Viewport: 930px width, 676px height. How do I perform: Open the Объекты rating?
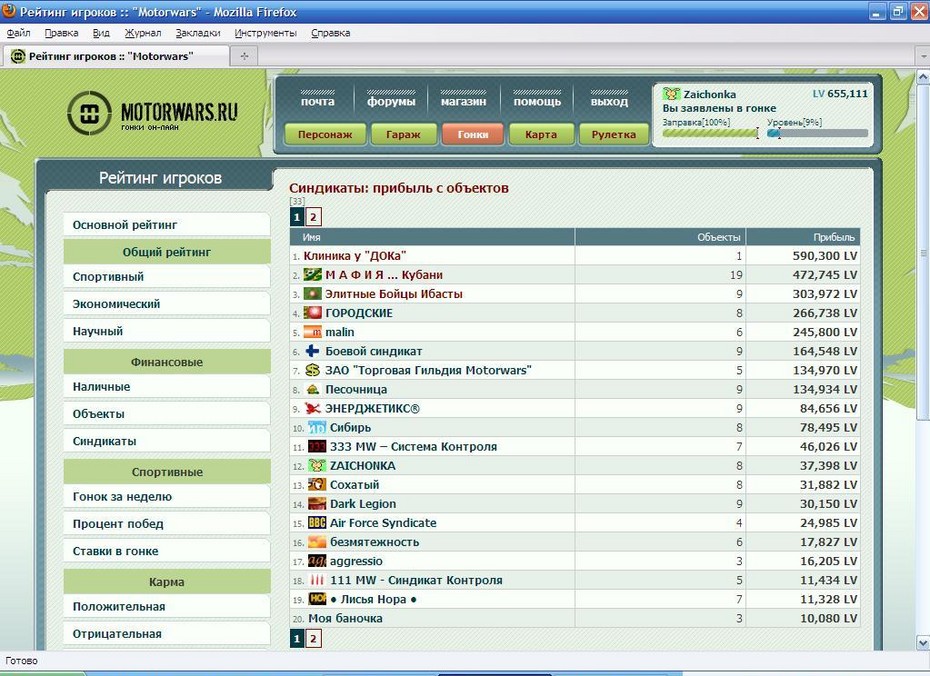click(167, 414)
